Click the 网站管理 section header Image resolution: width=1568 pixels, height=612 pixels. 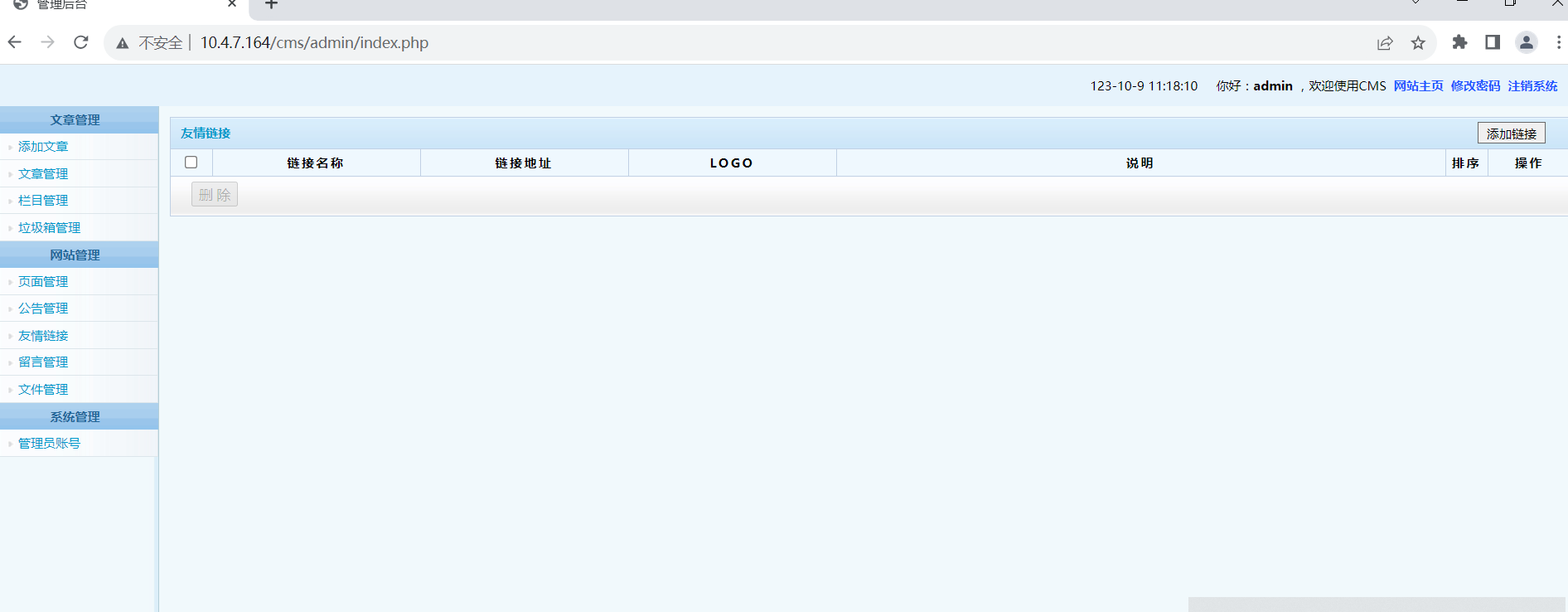79,255
